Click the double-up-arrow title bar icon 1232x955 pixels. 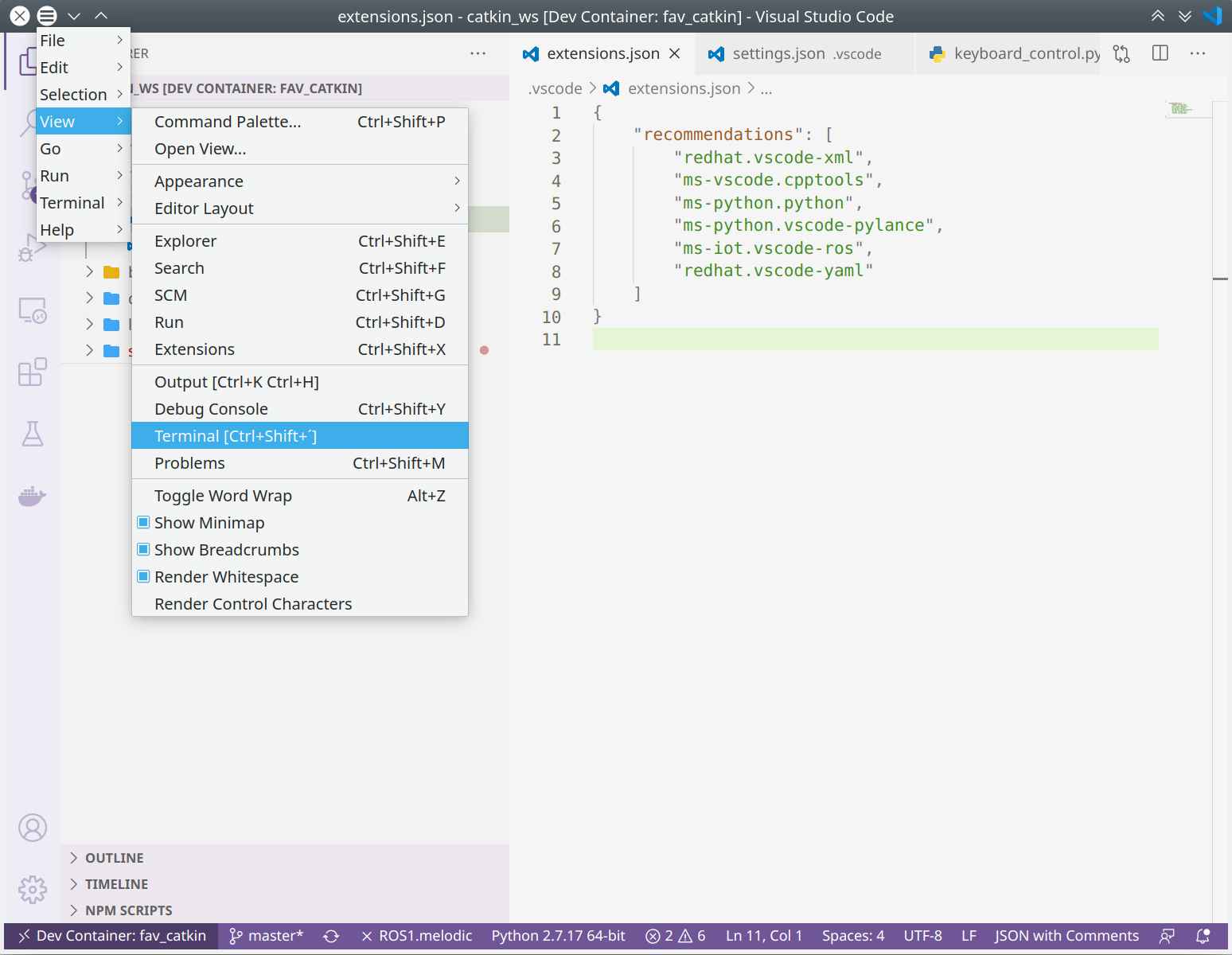1158,16
